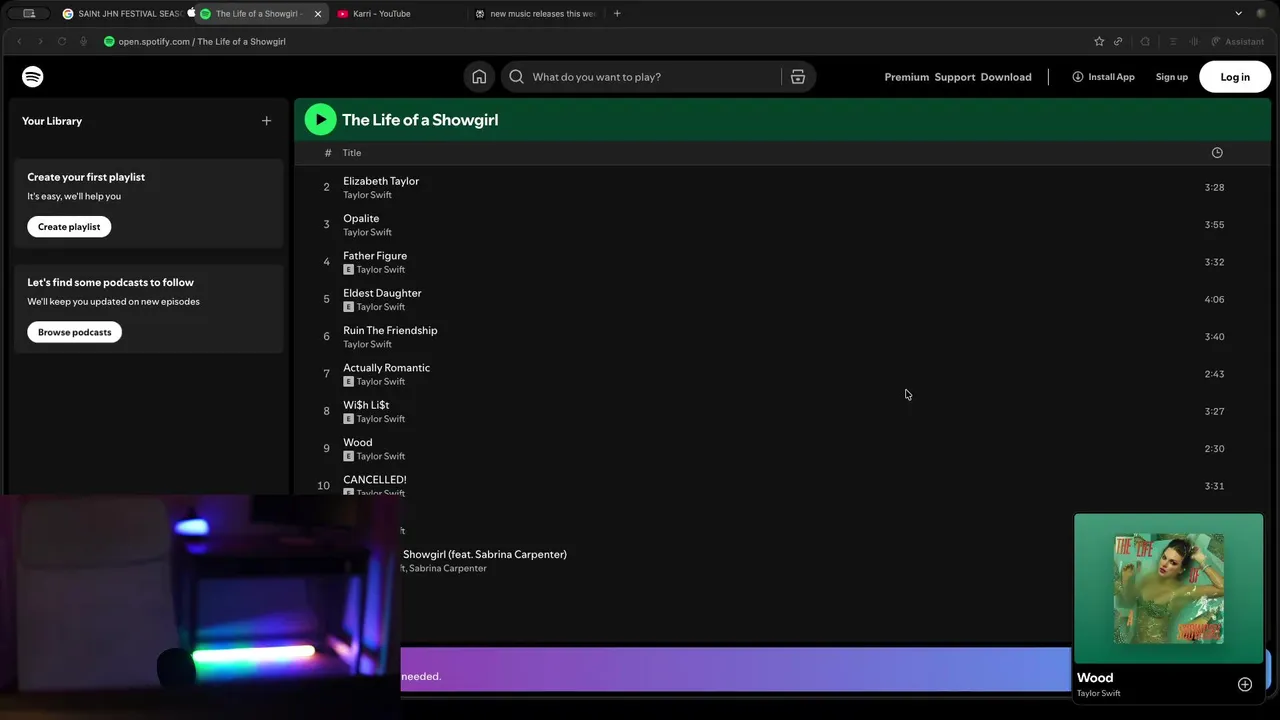
Task: Click the Install App download icon
Action: (x=1077, y=77)
